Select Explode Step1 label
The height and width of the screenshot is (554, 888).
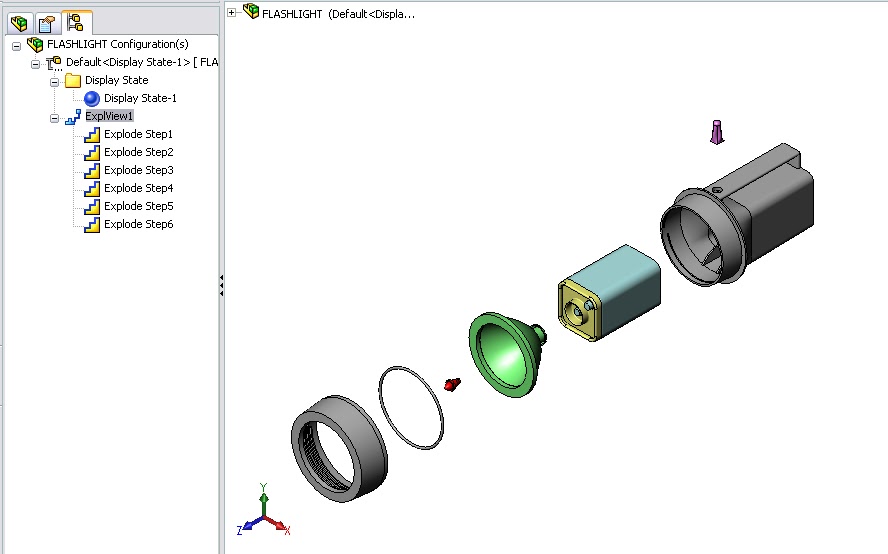139,134
